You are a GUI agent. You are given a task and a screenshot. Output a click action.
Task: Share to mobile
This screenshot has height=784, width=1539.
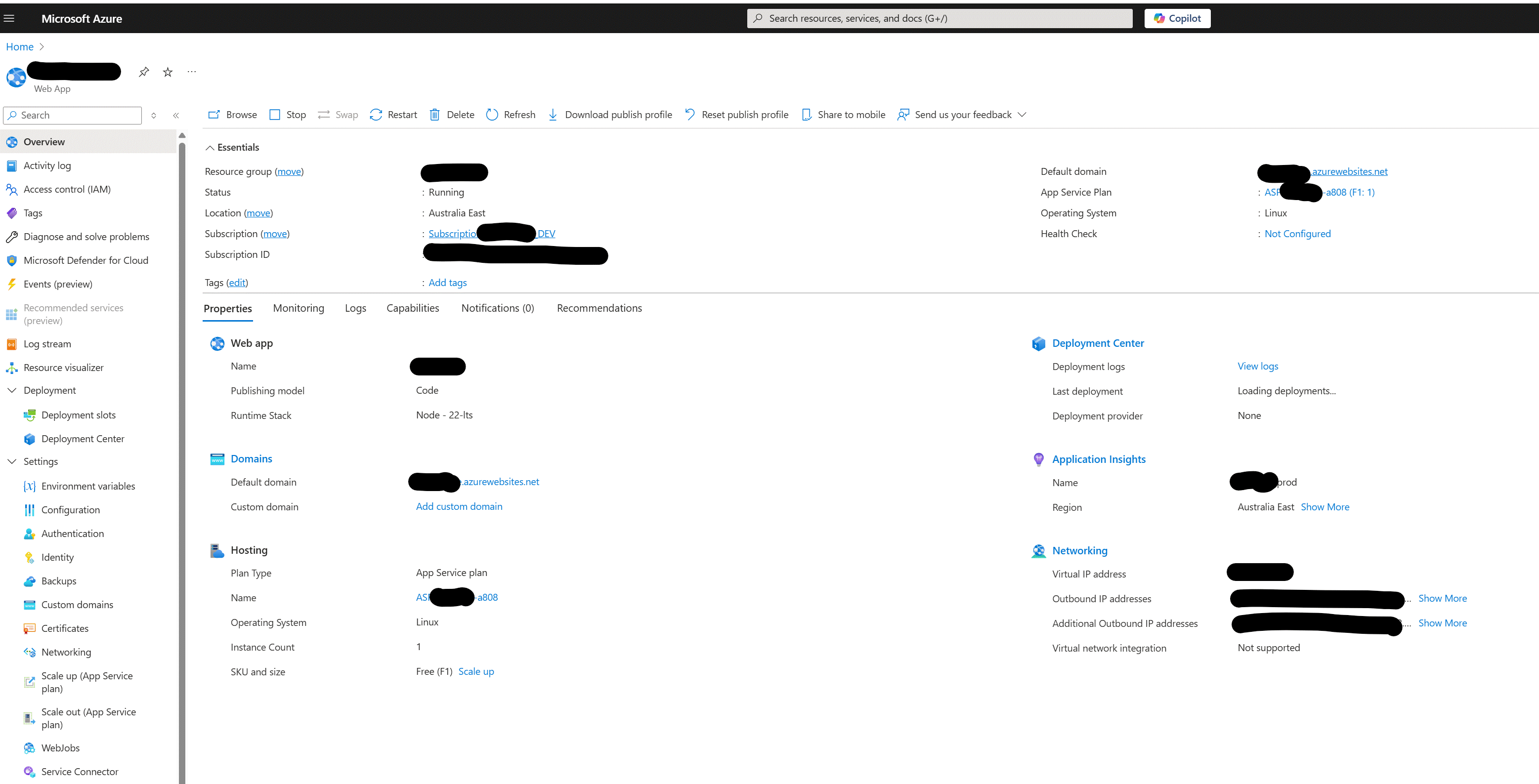[x=844, y=115]
